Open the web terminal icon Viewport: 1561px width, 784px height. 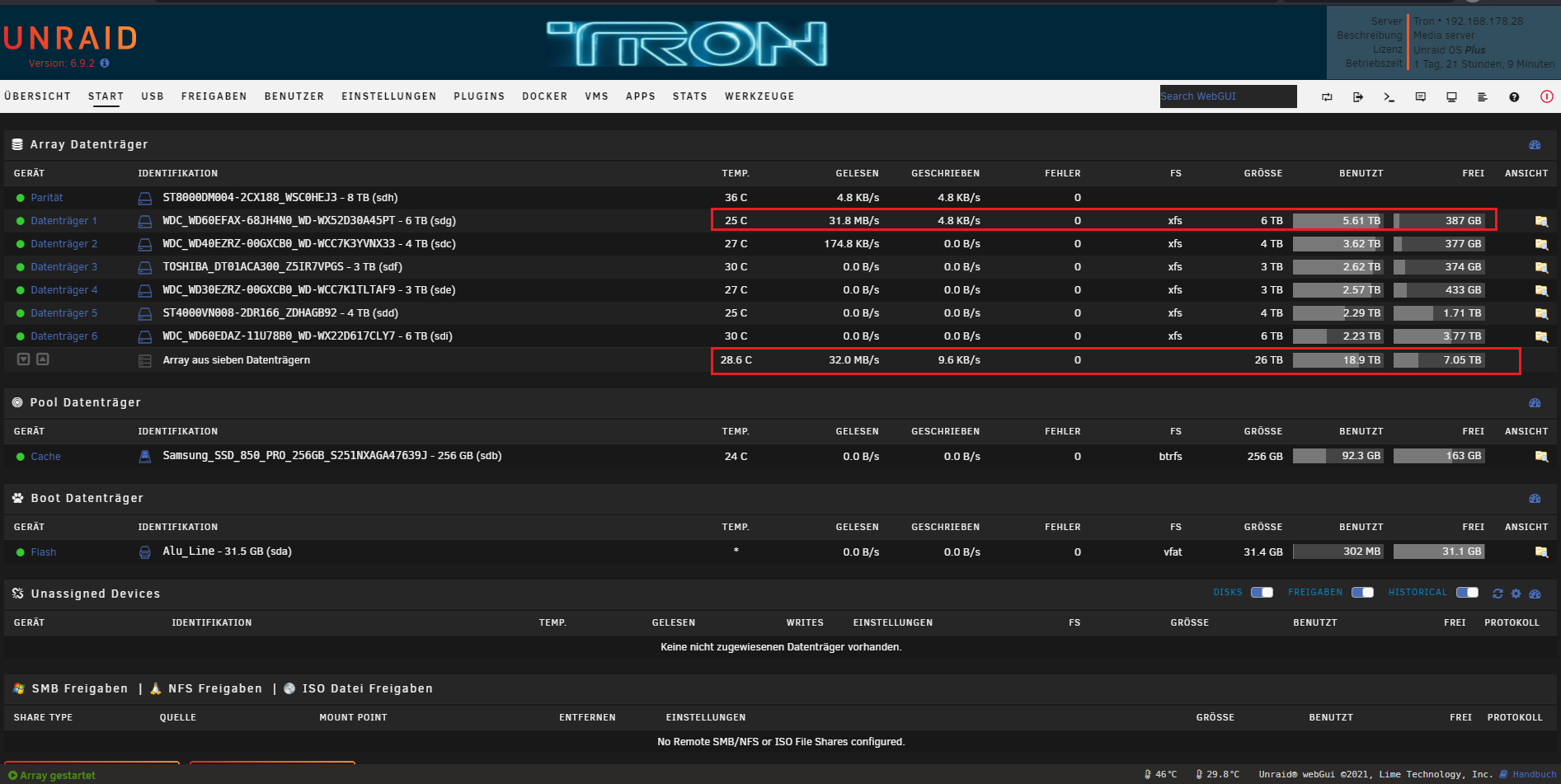click(x=1389, y=97)
